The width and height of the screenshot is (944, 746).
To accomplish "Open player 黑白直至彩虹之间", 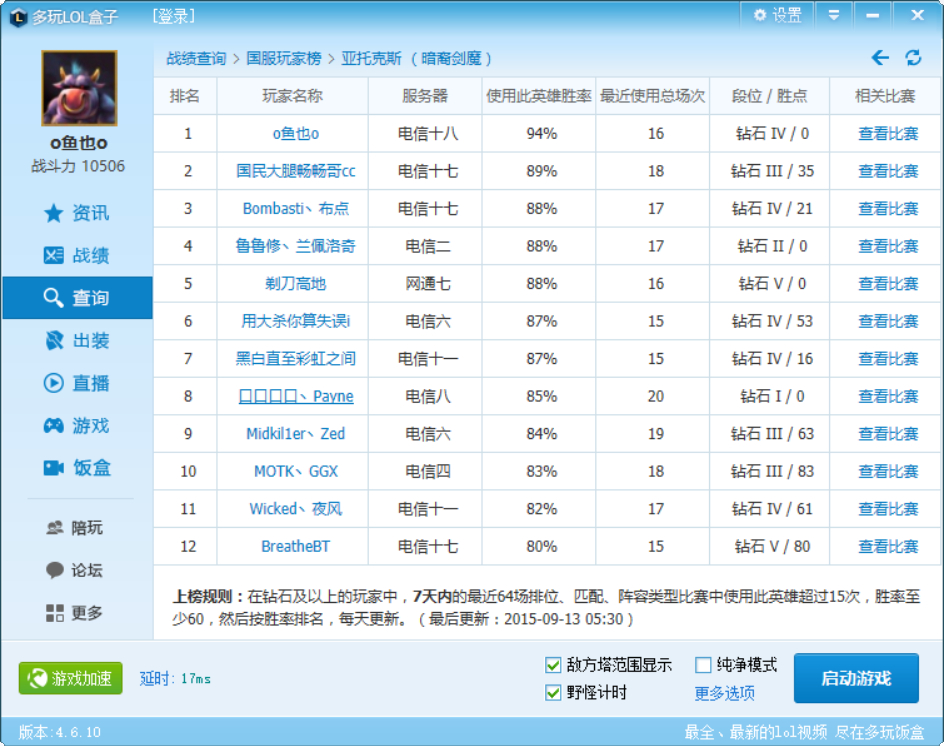I will tap(296, 358).
